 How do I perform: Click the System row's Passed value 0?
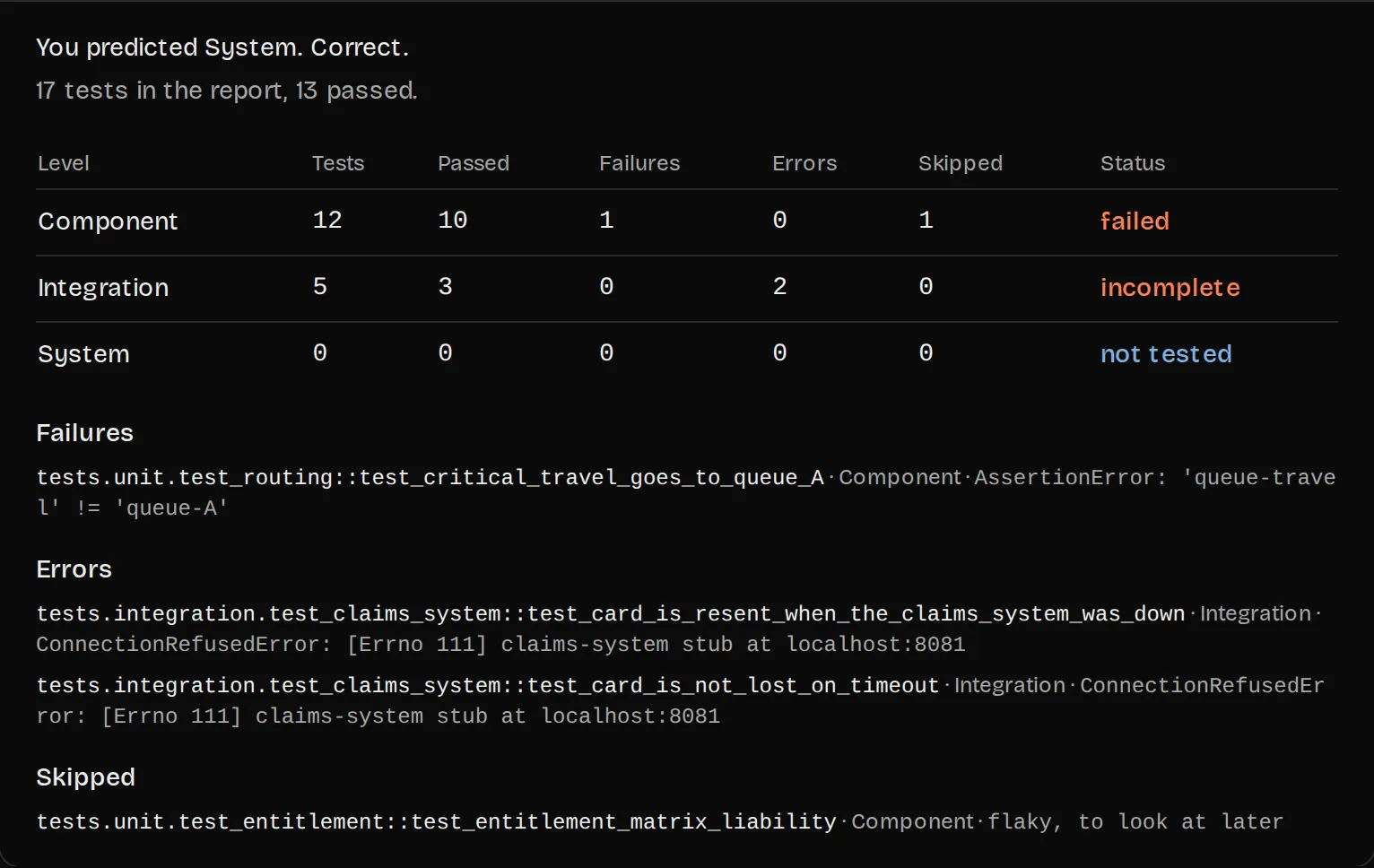point(446,353)
